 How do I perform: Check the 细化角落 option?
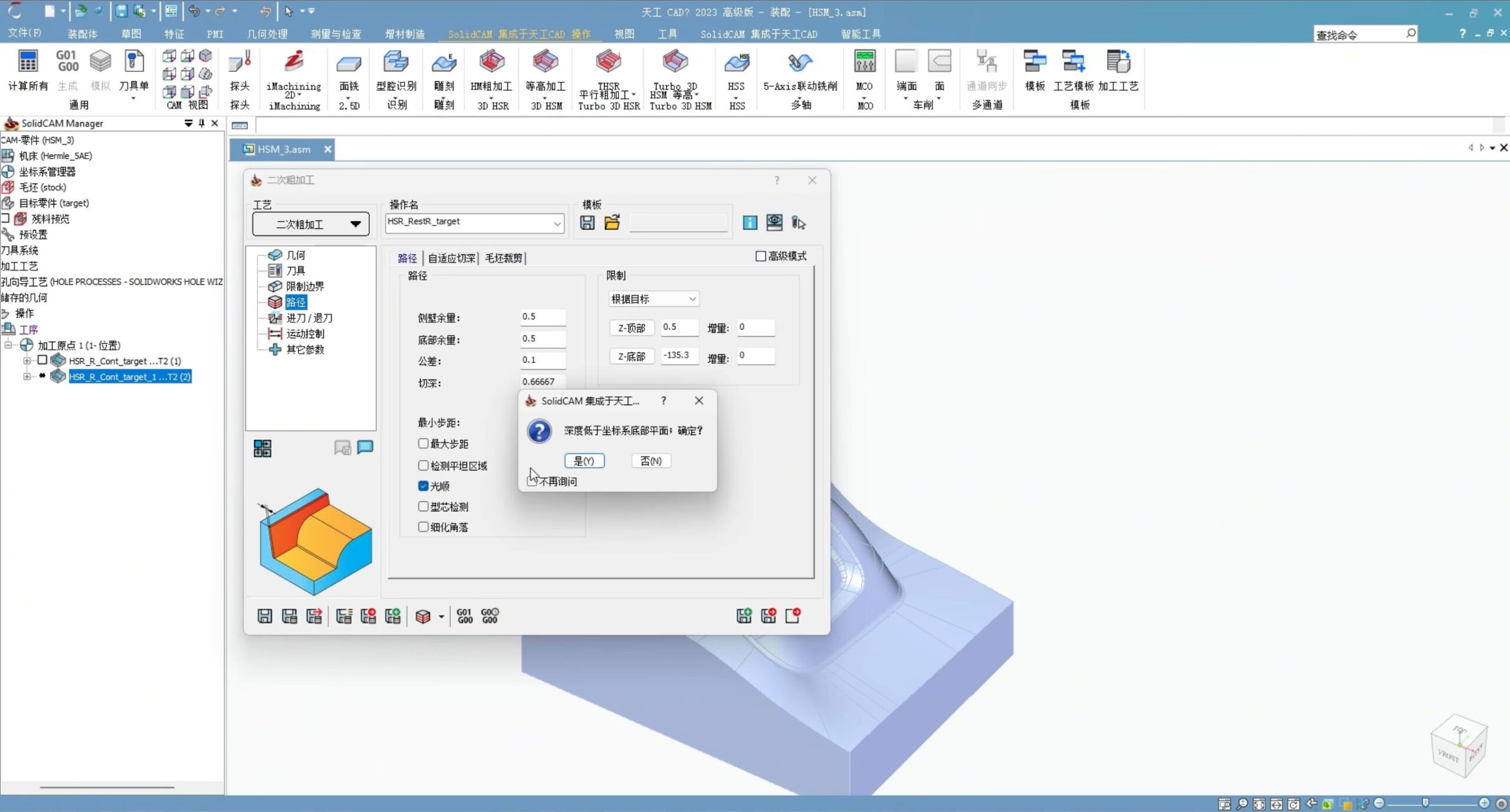point(423,527)
